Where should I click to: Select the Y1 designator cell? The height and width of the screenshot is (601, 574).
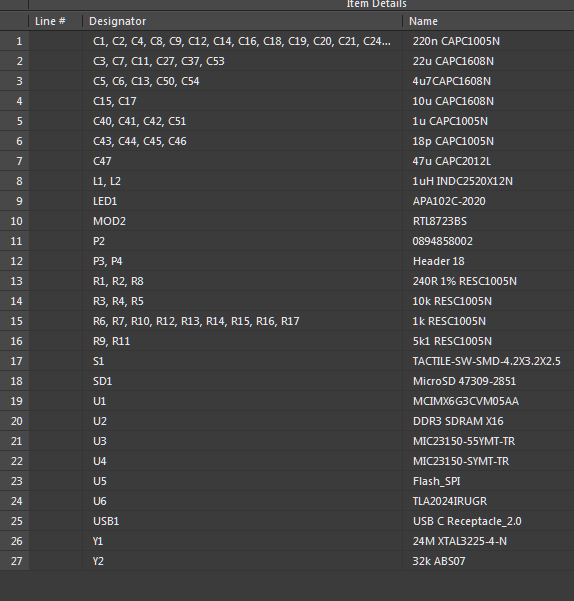[243, 541]
